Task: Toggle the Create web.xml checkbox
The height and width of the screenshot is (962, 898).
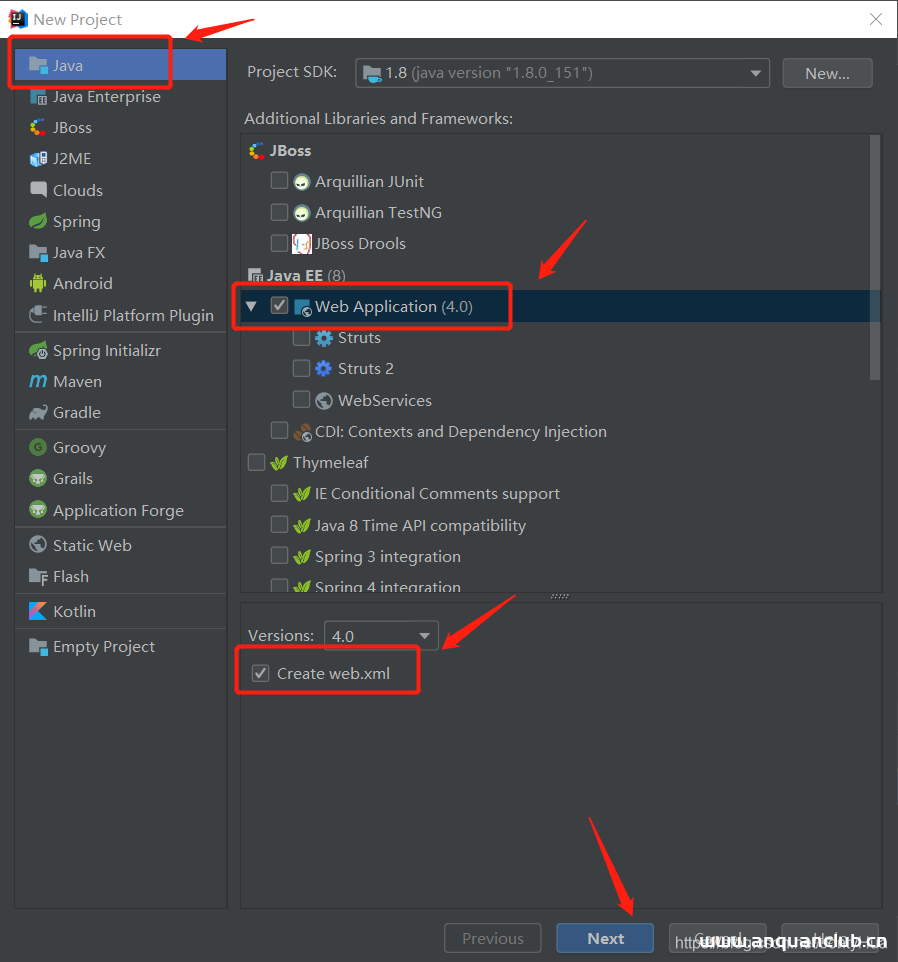Action: click(x=261, y=673)
